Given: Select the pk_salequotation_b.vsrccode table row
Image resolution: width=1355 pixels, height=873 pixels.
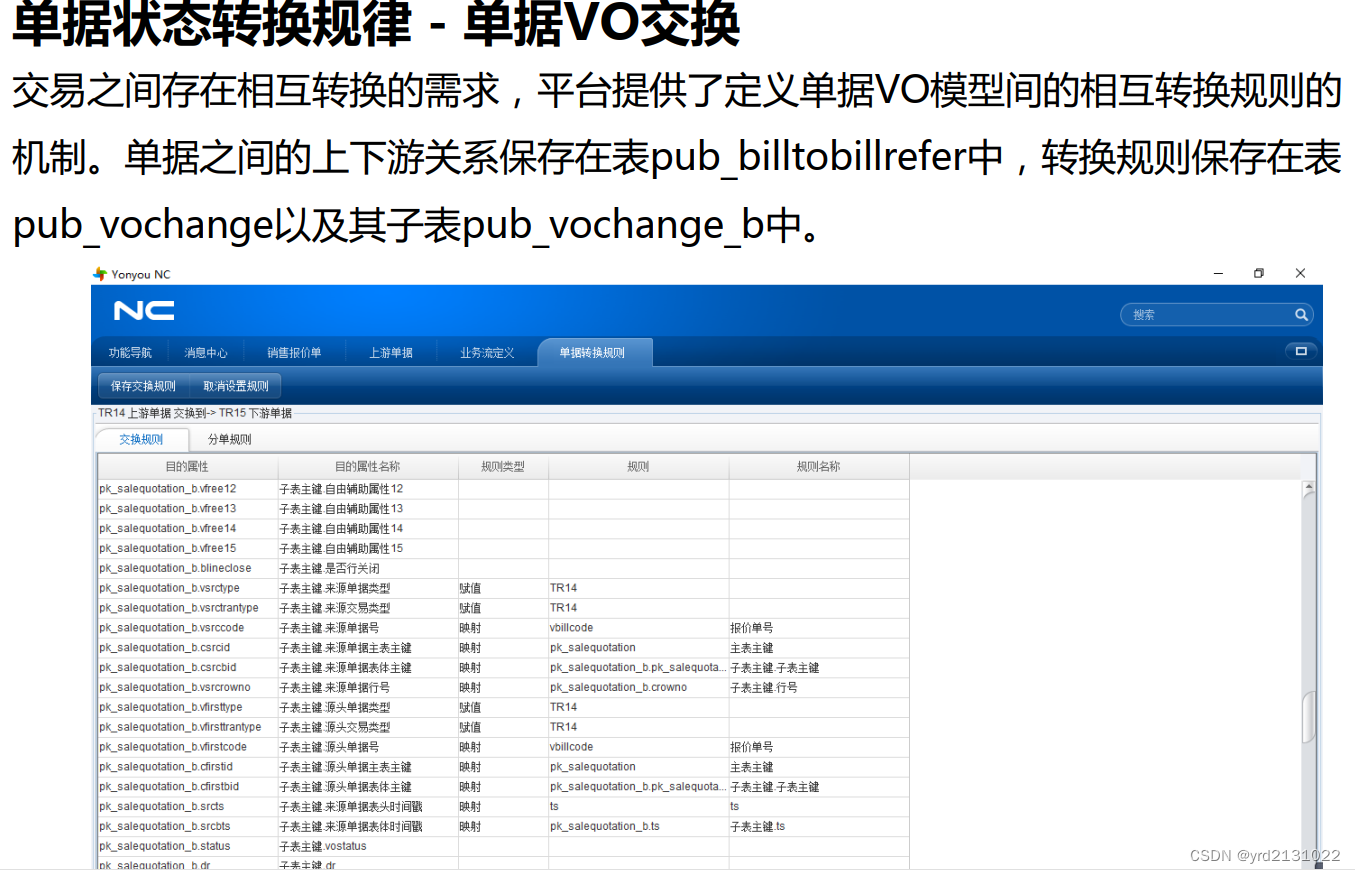Looking at the screenshot, I should point(300,627).
